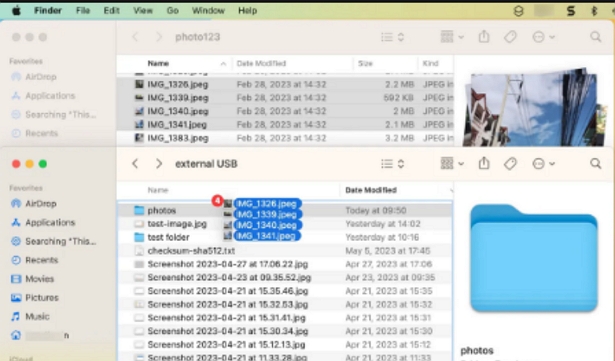The height and width of the screenshot is (361, 615).
Task: Open the Window menu
Action: 208,11
